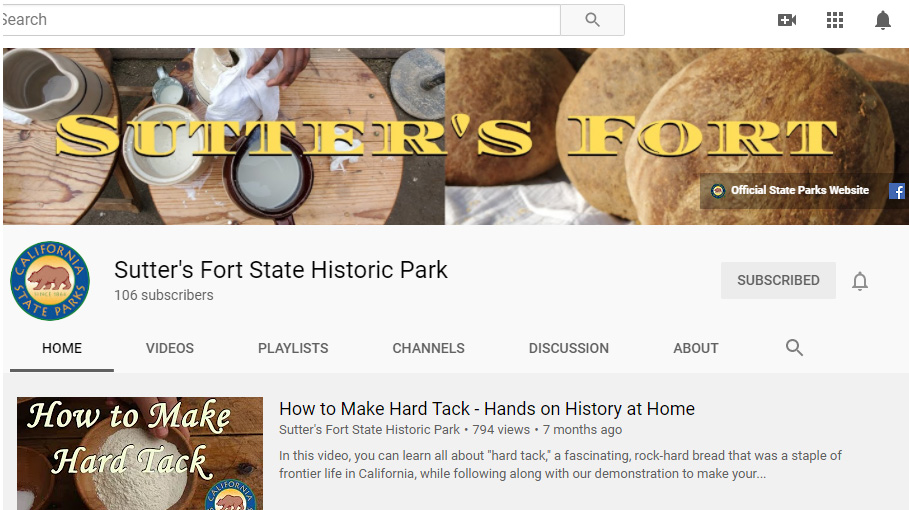The width and height of the screenshot is (909, 510).
Task: Open the PLAYLISTS tab
Action: [293, 348]
